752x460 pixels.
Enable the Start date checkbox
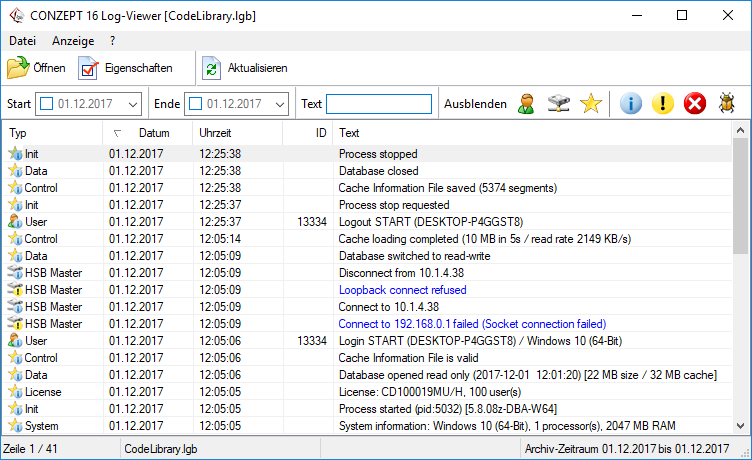47,104
